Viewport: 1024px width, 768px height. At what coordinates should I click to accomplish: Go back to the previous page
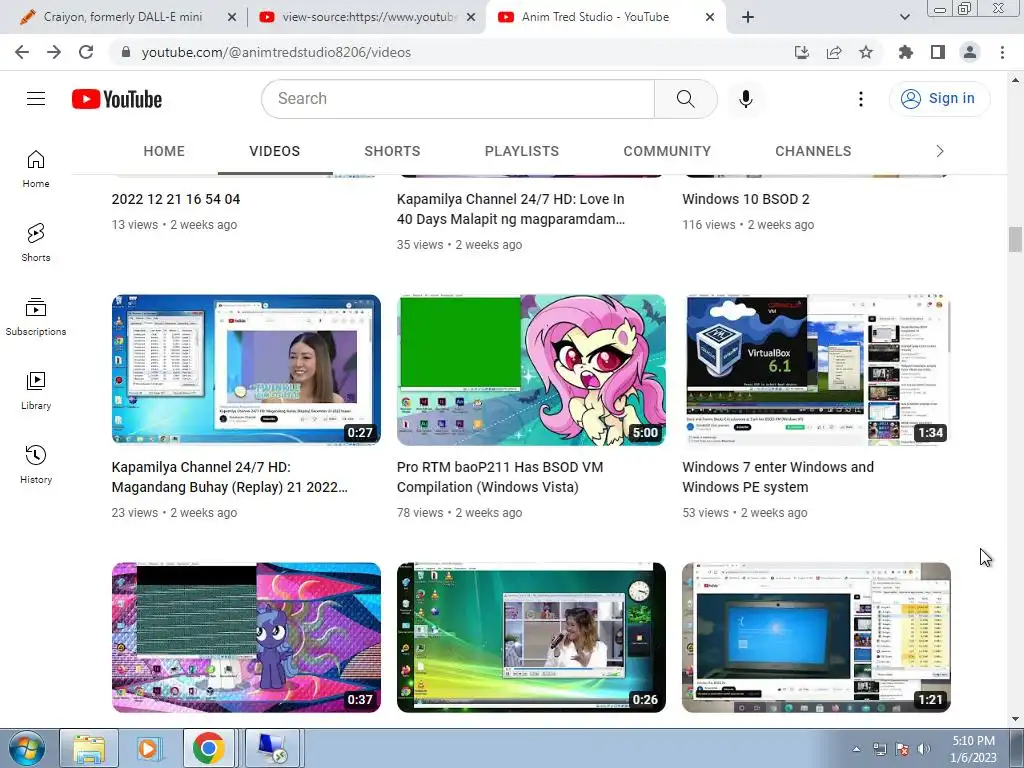22,52
